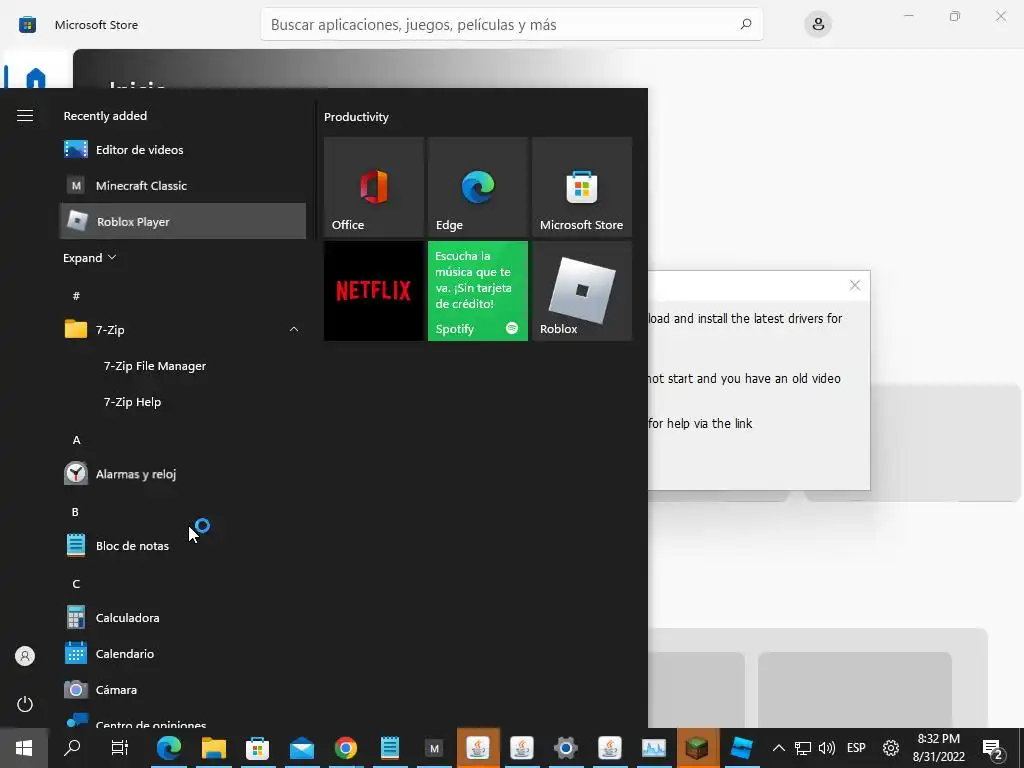This screenshot has width=1024, height=768.
Task: Open Bloc de notas app
Action: pyautogui.click(x=183, y=546)
